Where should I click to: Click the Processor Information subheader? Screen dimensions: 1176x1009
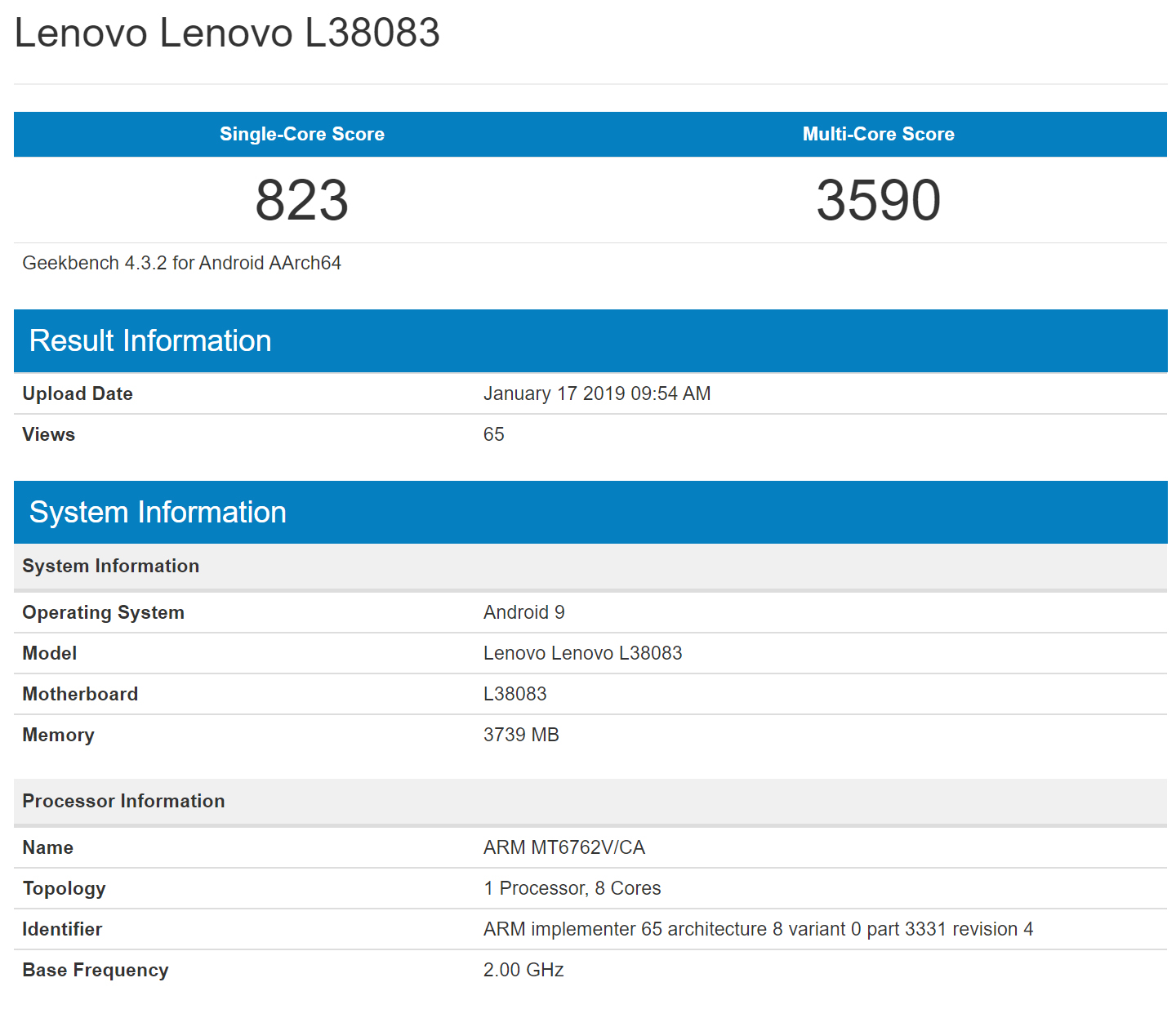click(x=123, y=801)
